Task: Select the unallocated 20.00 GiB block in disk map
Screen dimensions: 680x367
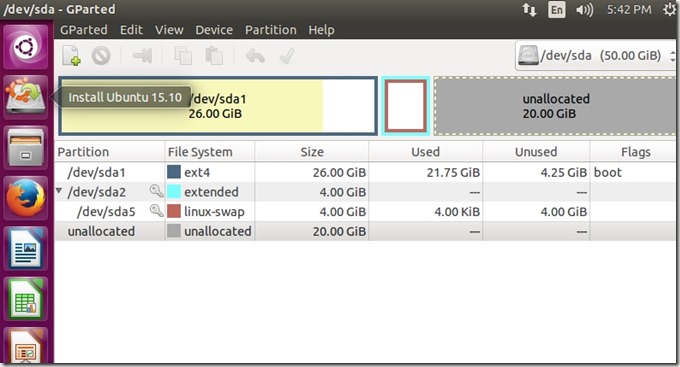Action: click(x=555, y=106)
